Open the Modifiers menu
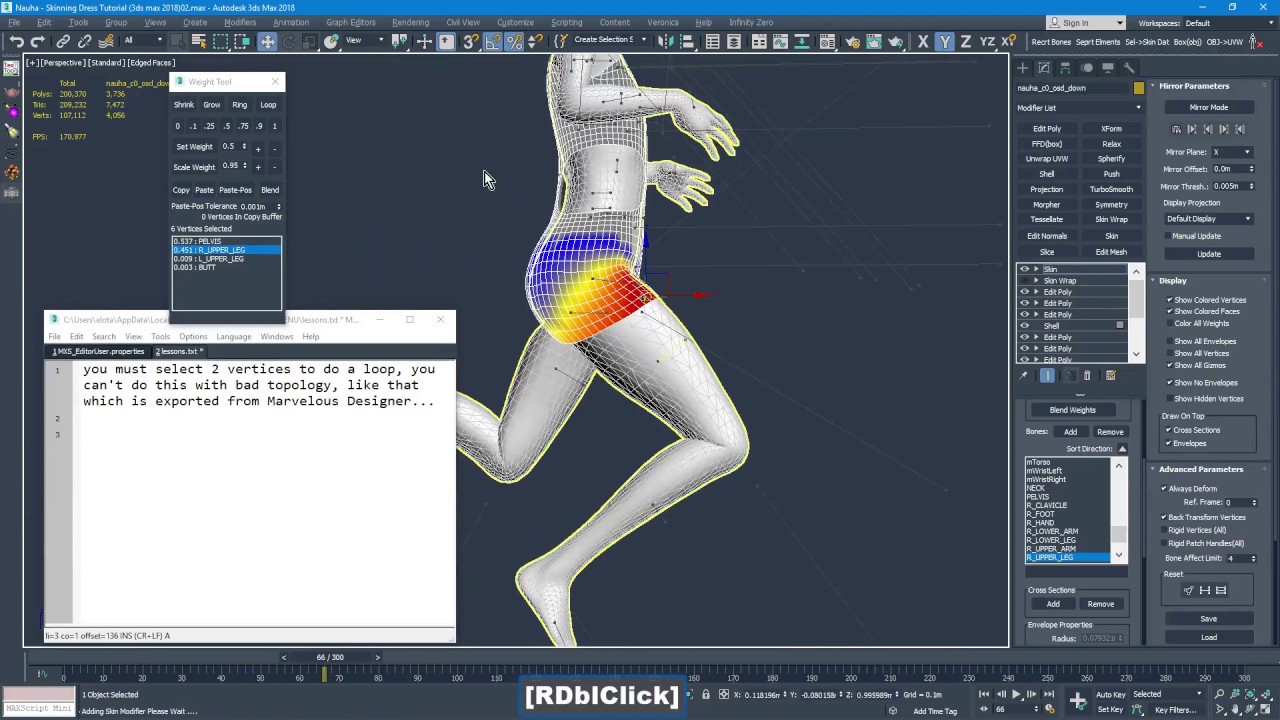 click(240, 22)
